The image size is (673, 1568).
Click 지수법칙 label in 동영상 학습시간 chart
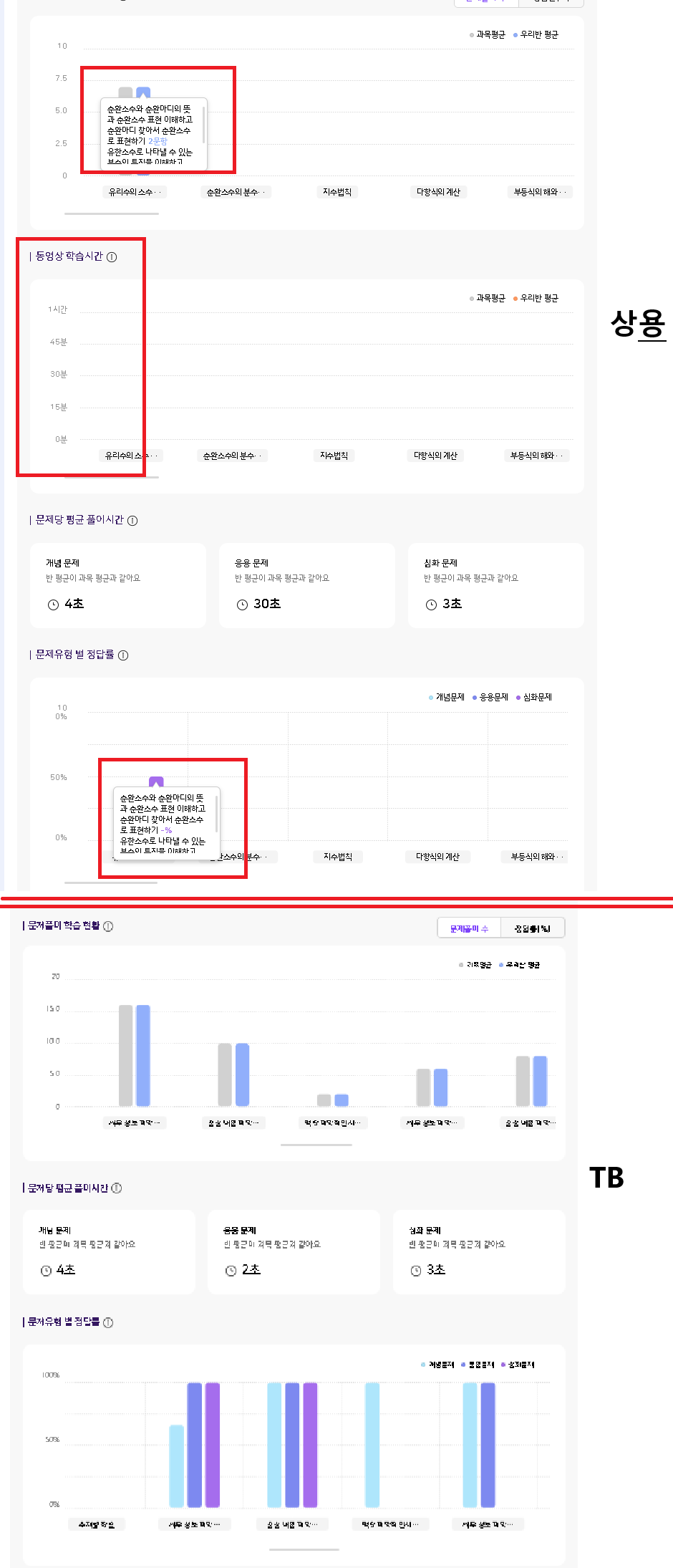tap(334, 456)
